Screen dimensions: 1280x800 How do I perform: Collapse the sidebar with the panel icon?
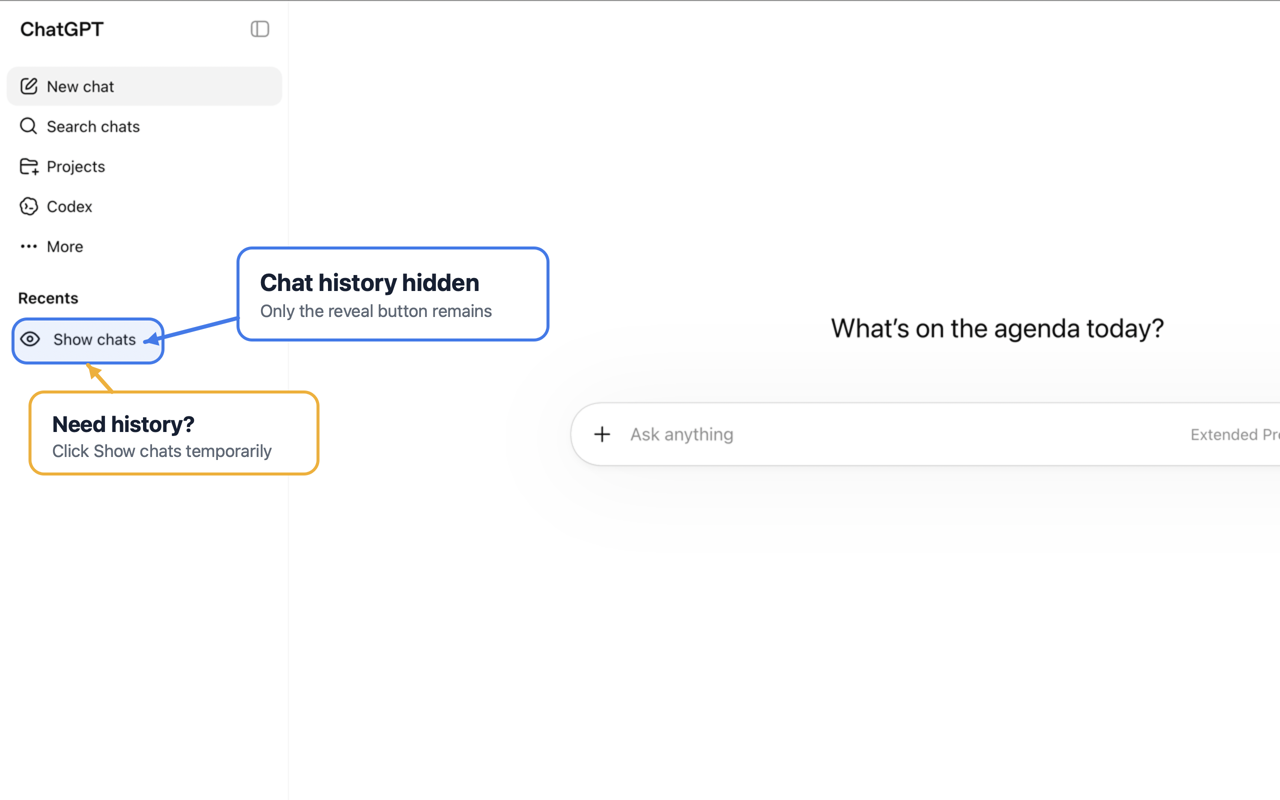tap(260, 29)
